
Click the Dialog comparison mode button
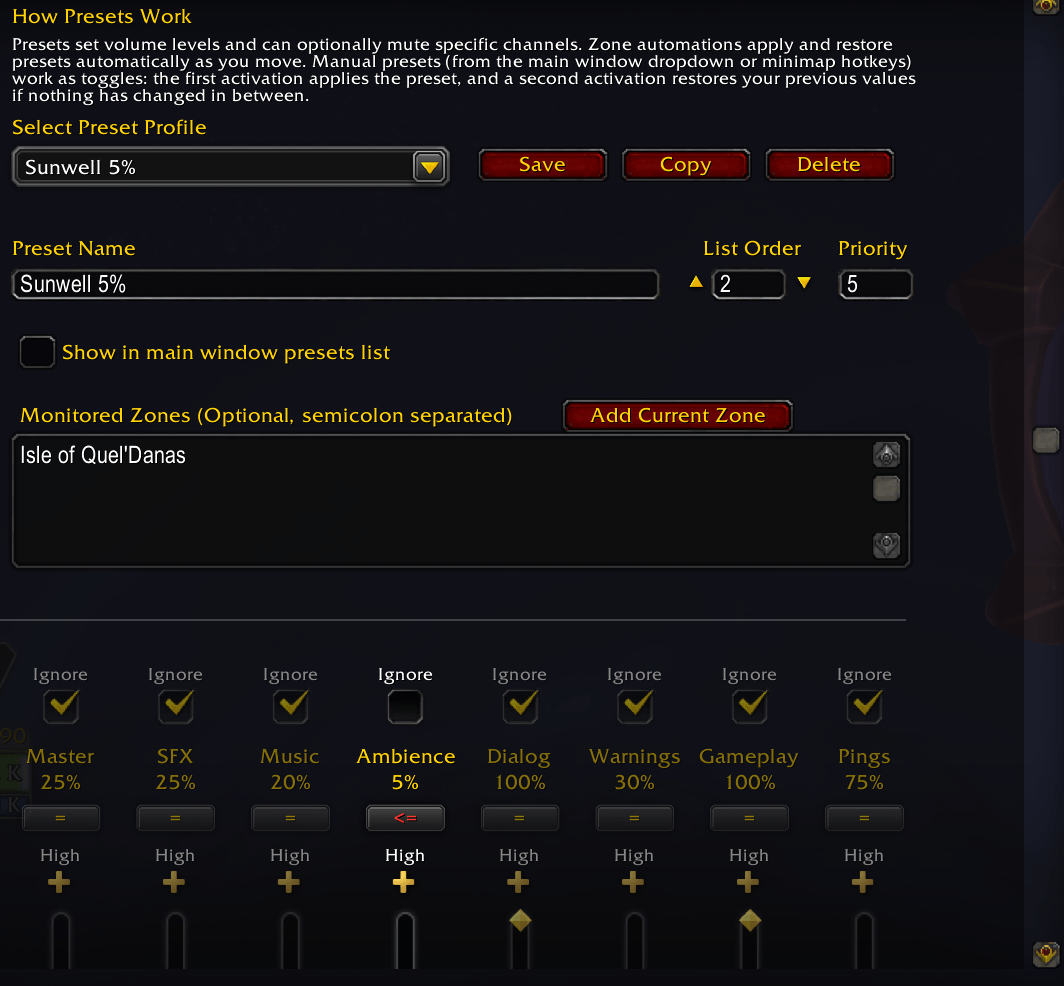520,818
